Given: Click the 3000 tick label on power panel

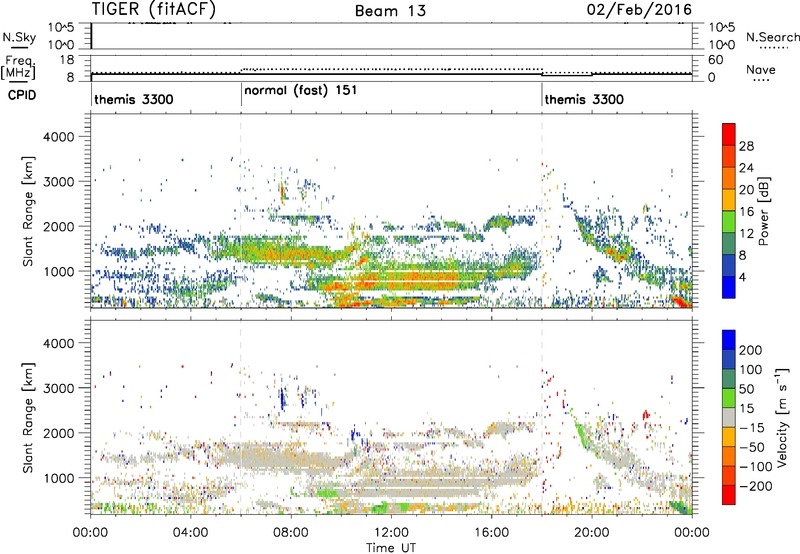Looking at the screenshot, I should click(x=58, y=182).
